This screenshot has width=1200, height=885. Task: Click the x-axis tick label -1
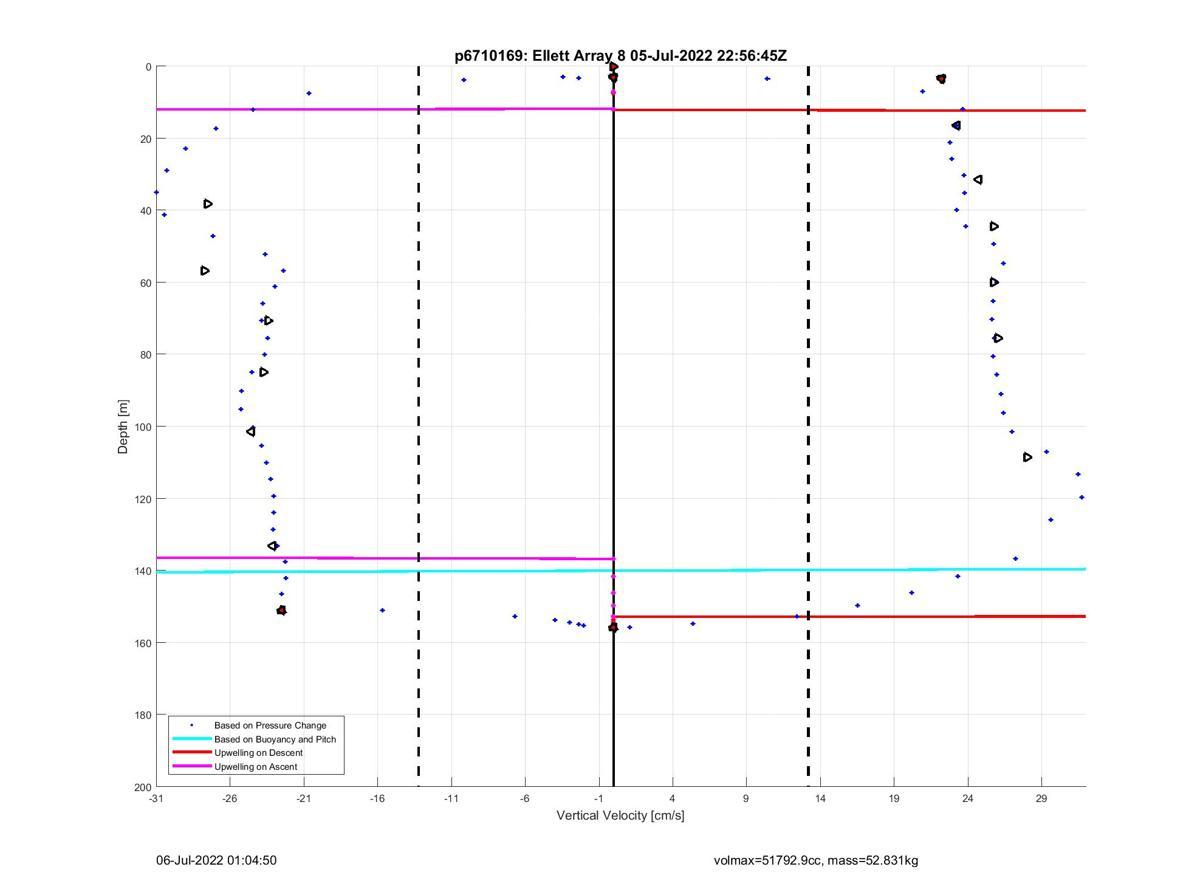click(599, 798)
